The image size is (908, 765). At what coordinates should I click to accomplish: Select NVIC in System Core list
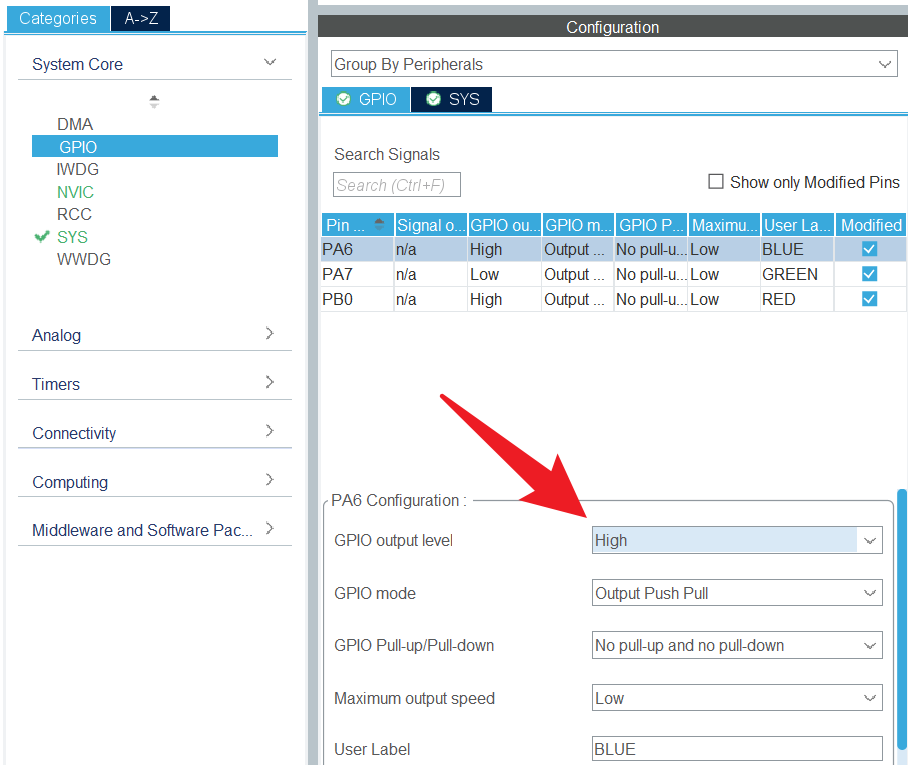pos(75,192)
